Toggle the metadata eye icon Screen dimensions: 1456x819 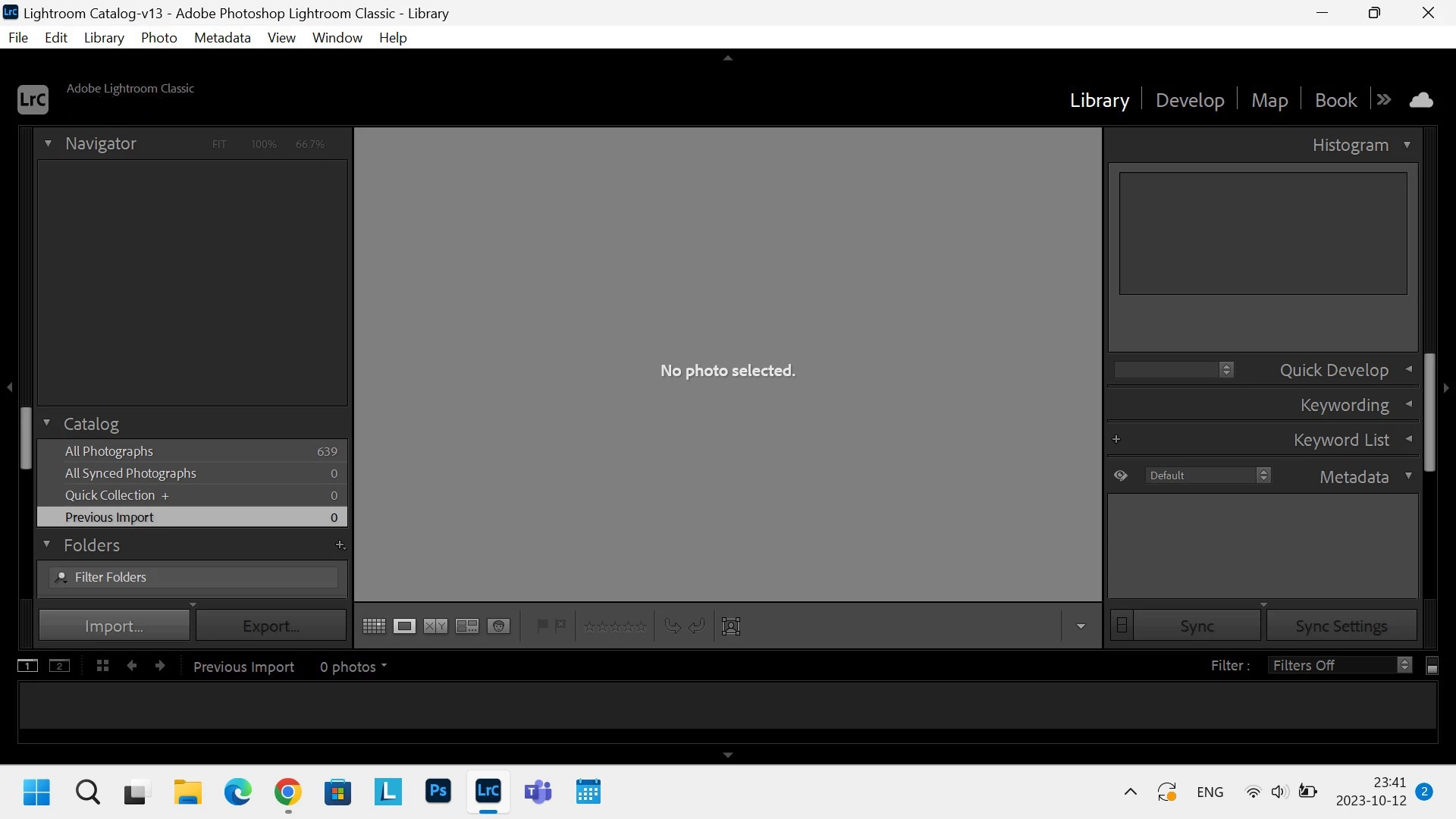tap(1121, 476)
